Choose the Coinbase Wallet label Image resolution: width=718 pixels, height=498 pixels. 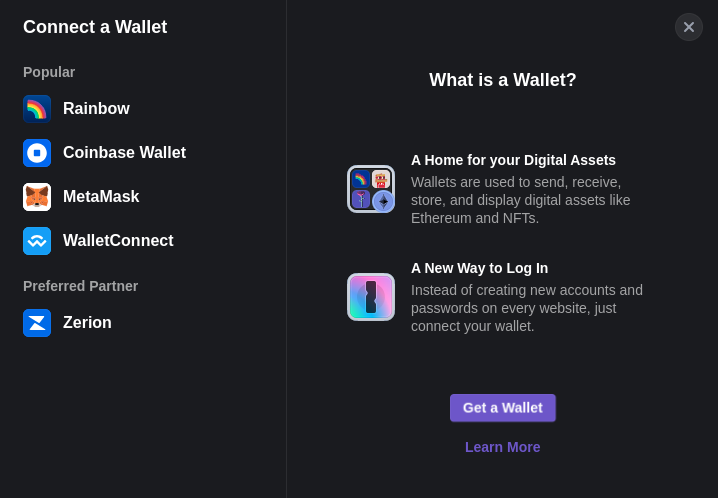[124, 153]
